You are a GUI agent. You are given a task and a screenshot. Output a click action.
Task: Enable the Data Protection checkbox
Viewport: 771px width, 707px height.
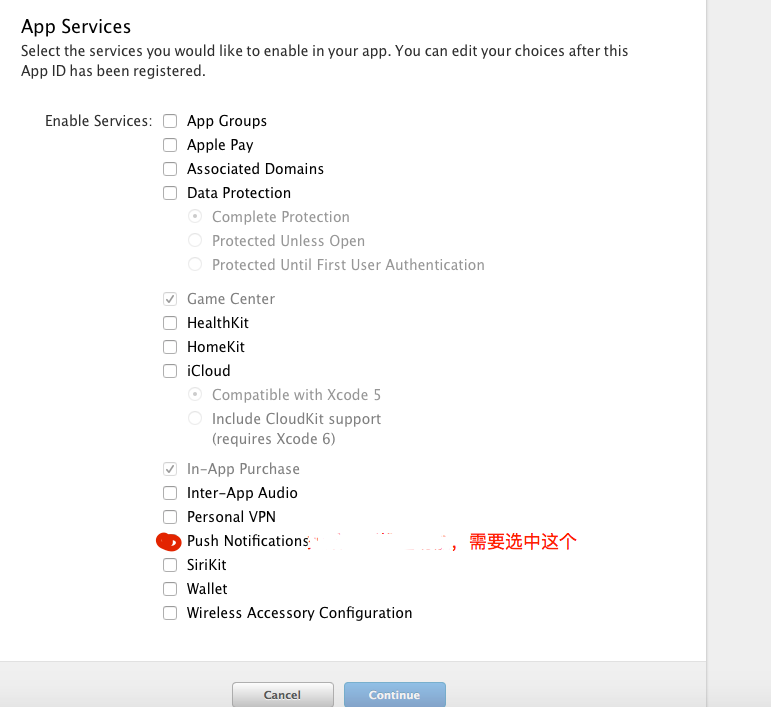[170, 193]
